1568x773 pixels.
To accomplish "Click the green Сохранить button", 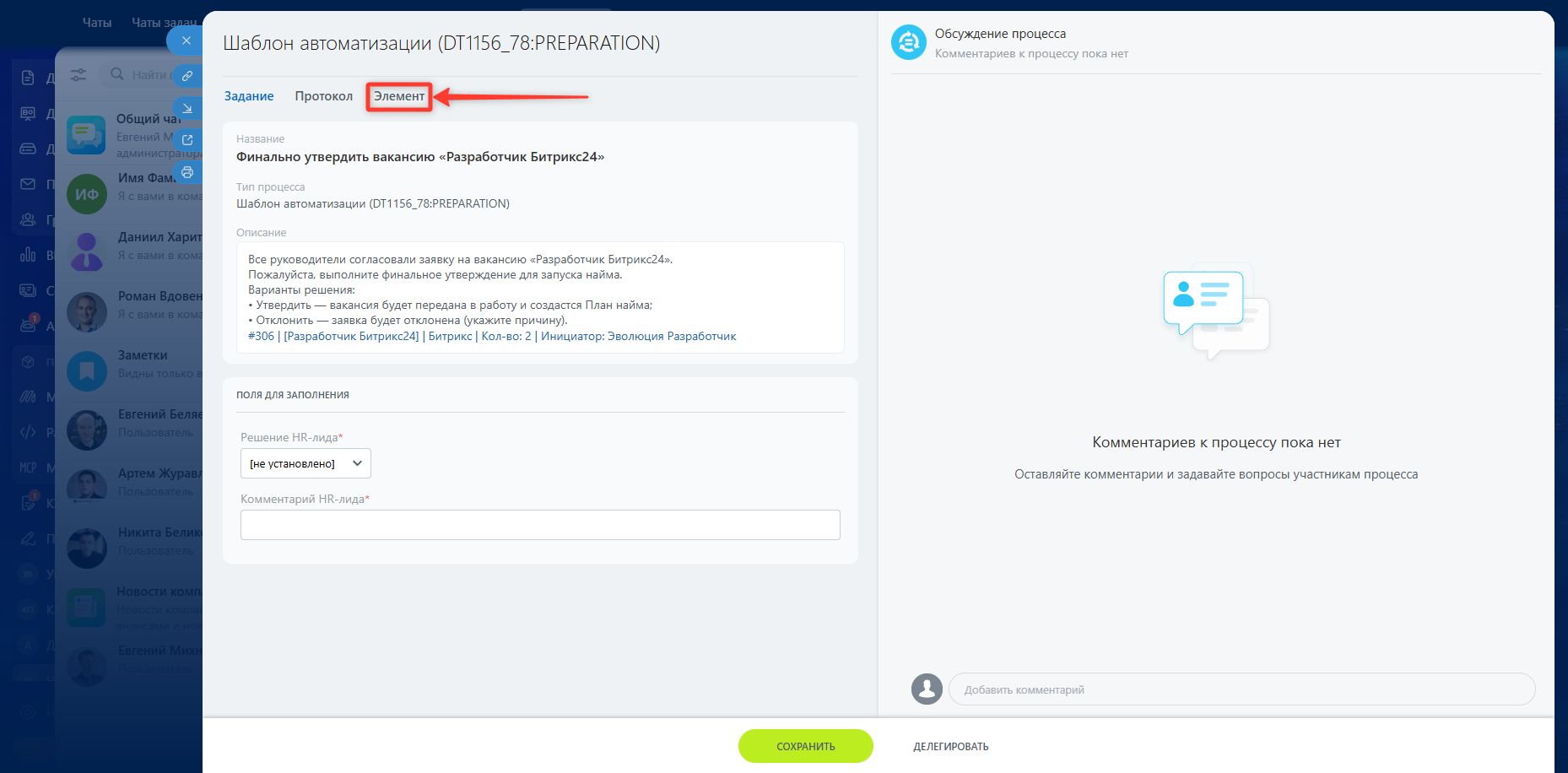I will coord(806,746).
